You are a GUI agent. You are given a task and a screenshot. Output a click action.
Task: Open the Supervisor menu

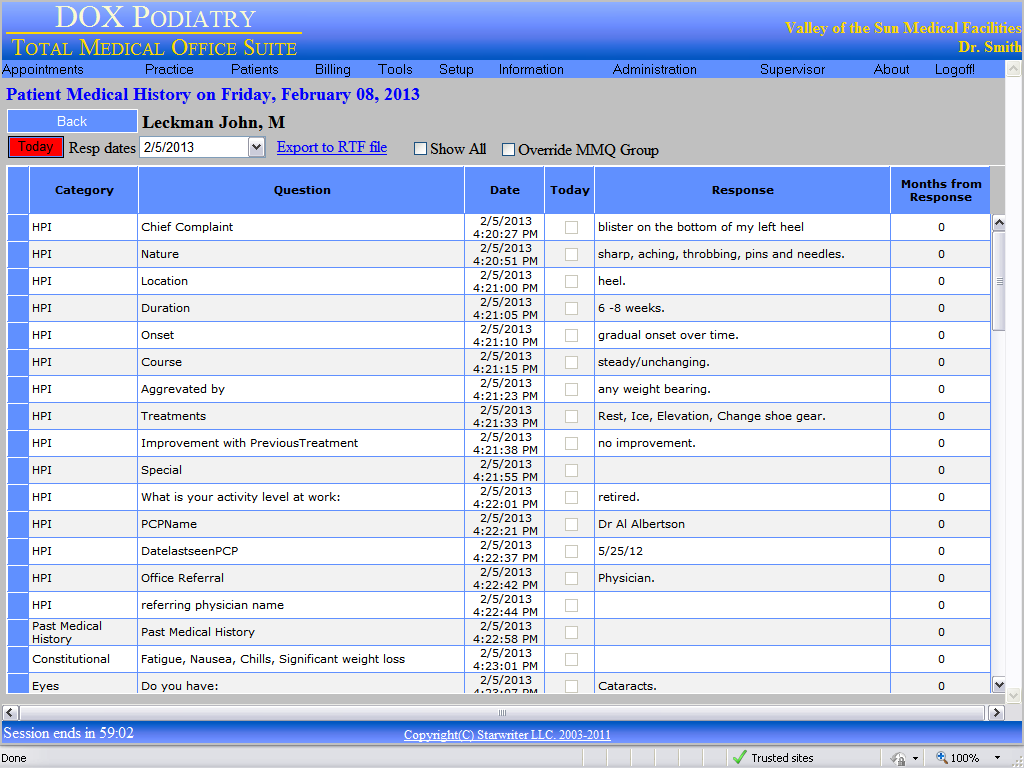(792, 69)
